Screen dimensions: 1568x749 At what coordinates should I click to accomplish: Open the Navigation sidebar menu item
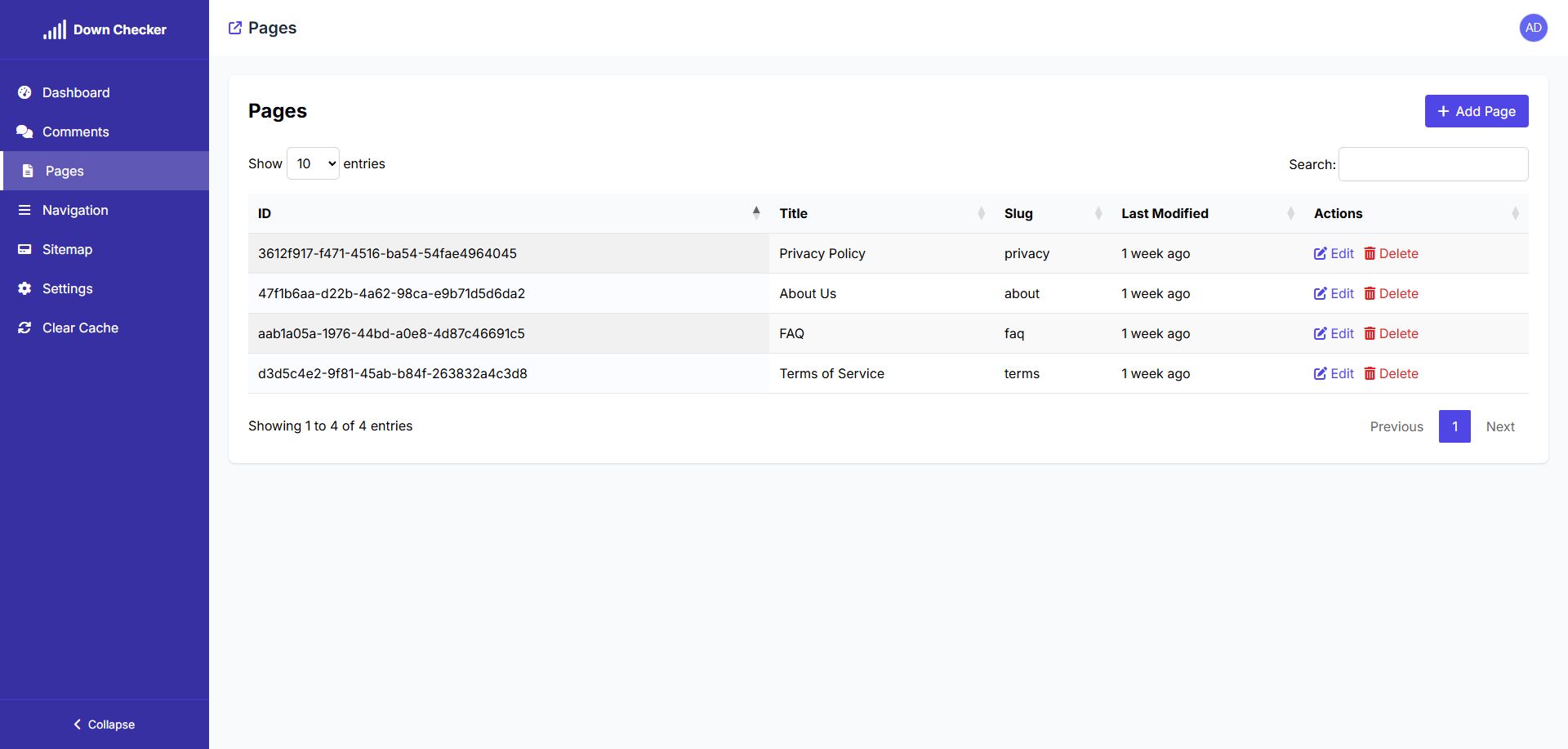75,210
